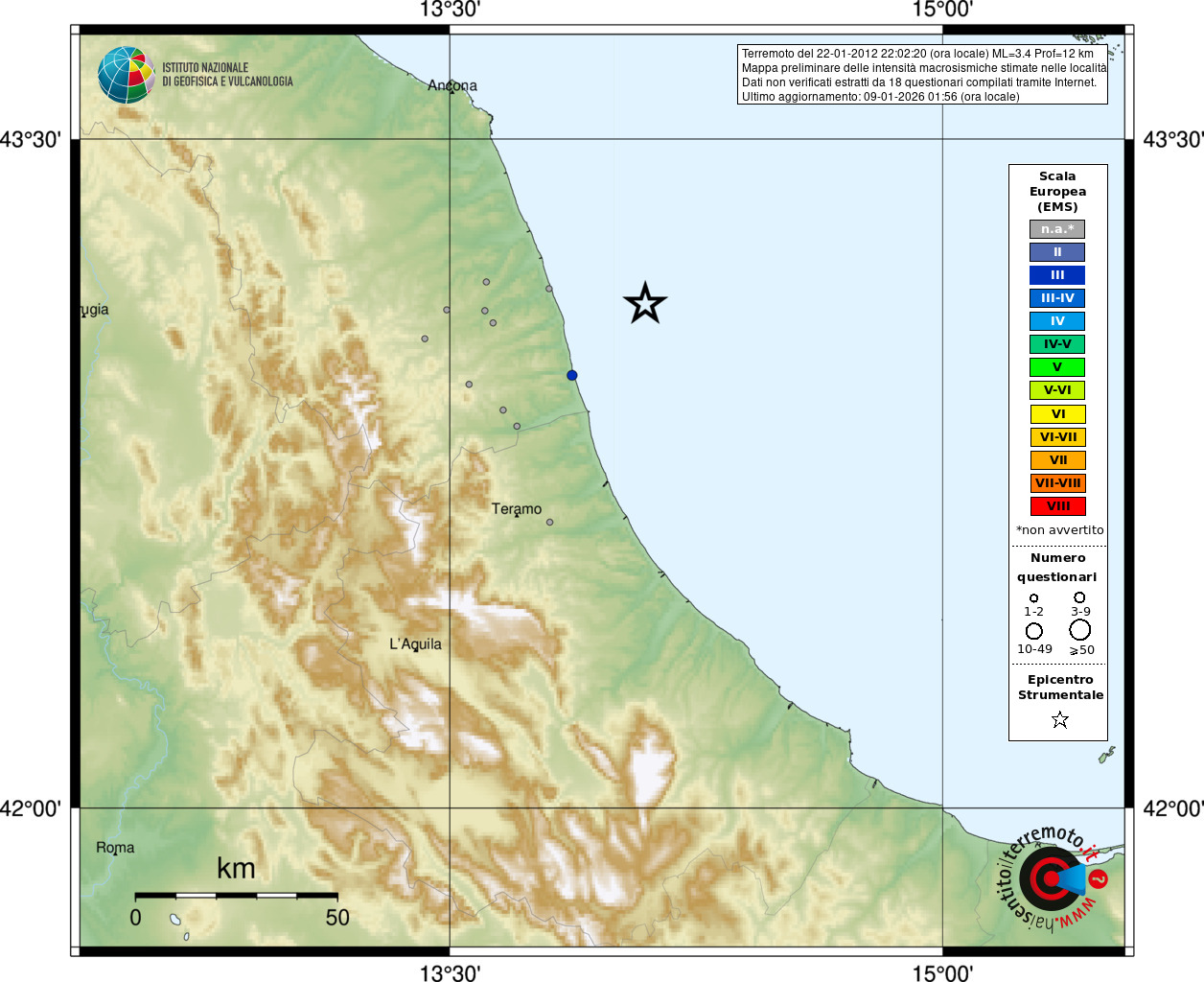Click the INGV globe logo
The height and width of the screenshot is (982, 1204).
point(126,75)
